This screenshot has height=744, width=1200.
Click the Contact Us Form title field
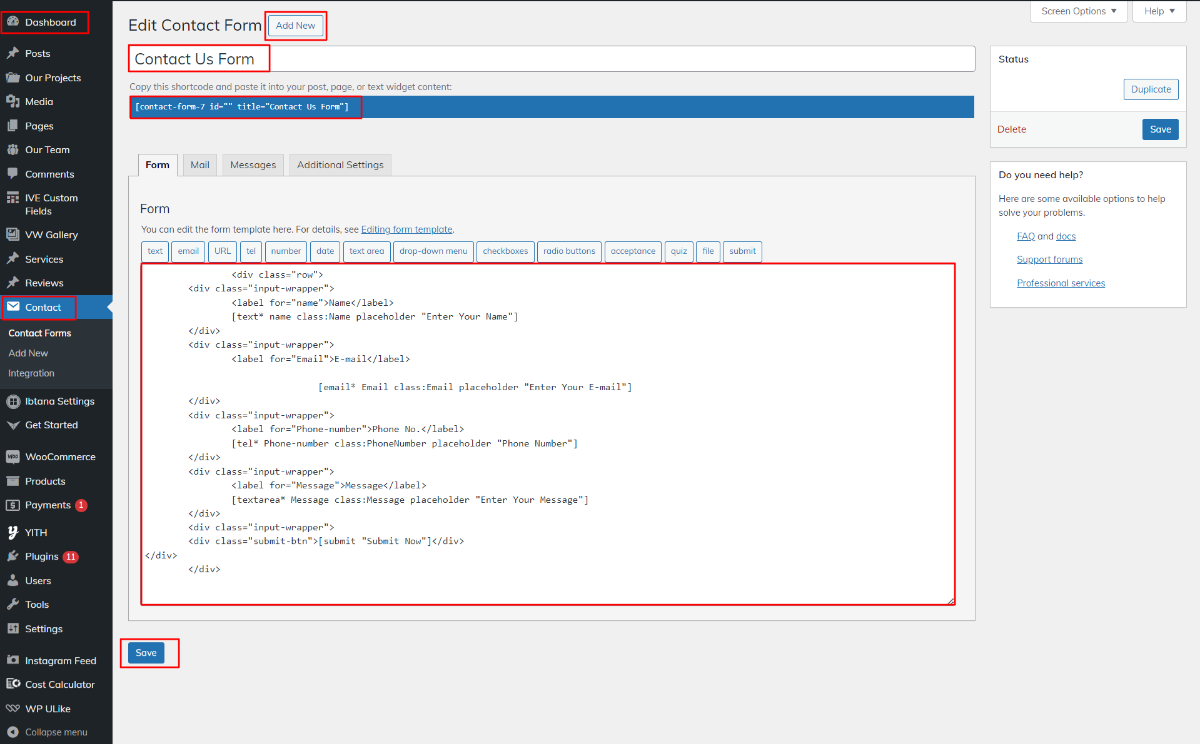coord(552,59)
